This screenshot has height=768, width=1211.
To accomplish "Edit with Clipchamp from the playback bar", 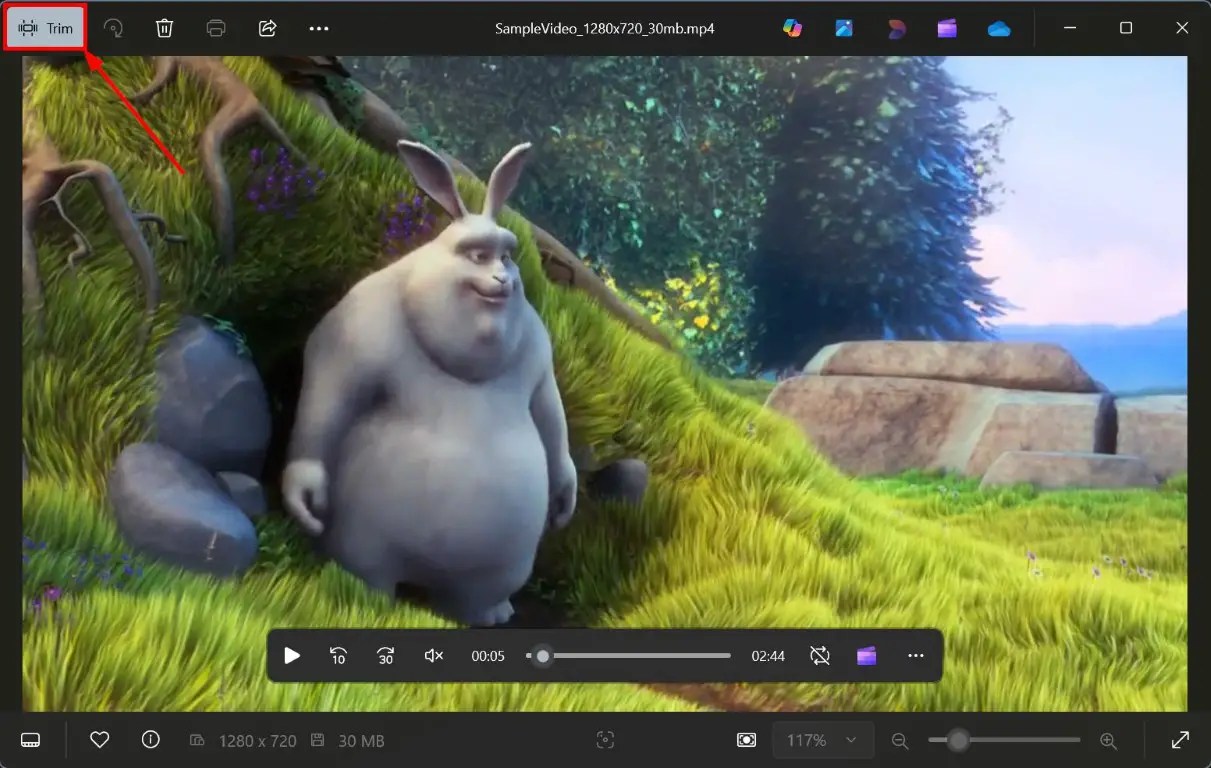I will coord(867,656).
